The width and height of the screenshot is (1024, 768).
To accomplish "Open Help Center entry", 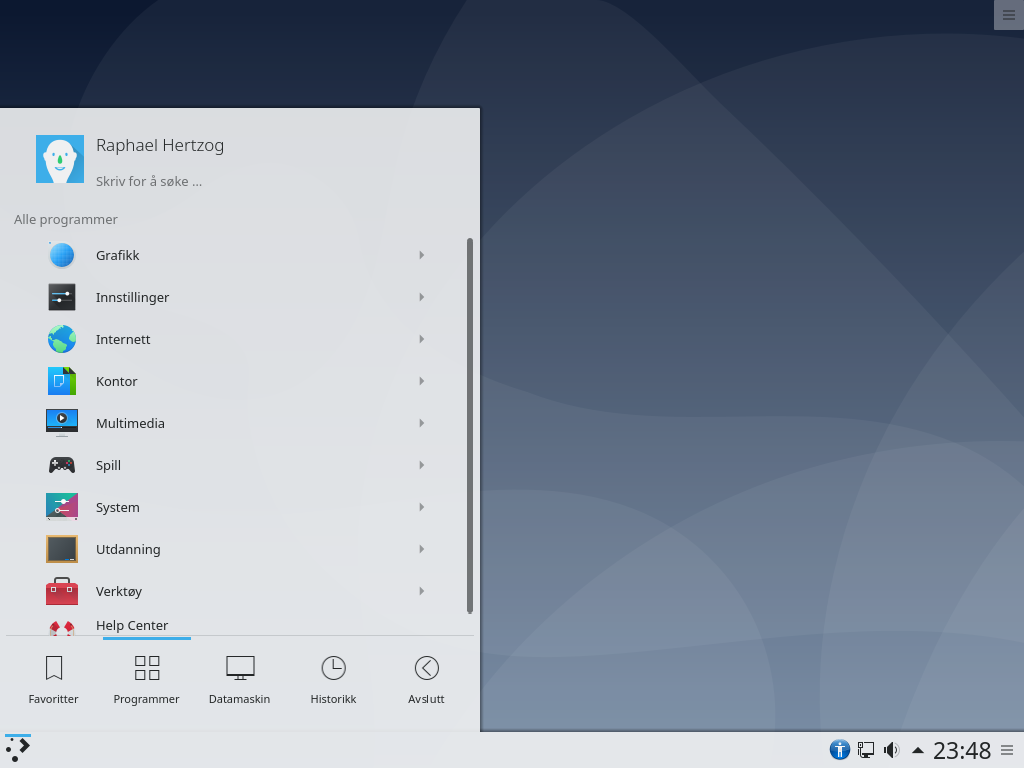I will 132,626.
